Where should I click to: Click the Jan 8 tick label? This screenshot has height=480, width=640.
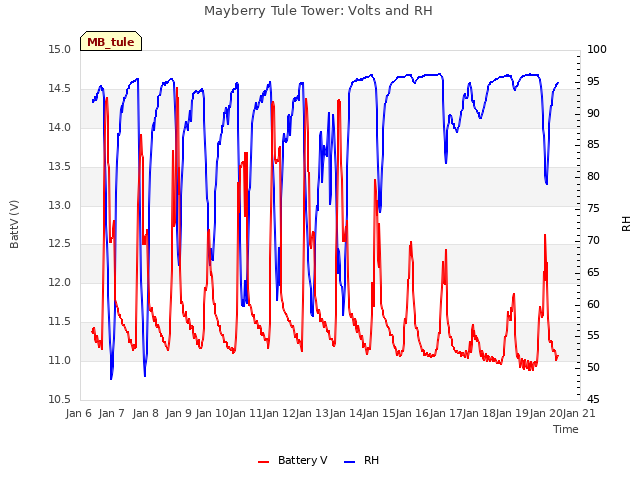click(145, 413)
